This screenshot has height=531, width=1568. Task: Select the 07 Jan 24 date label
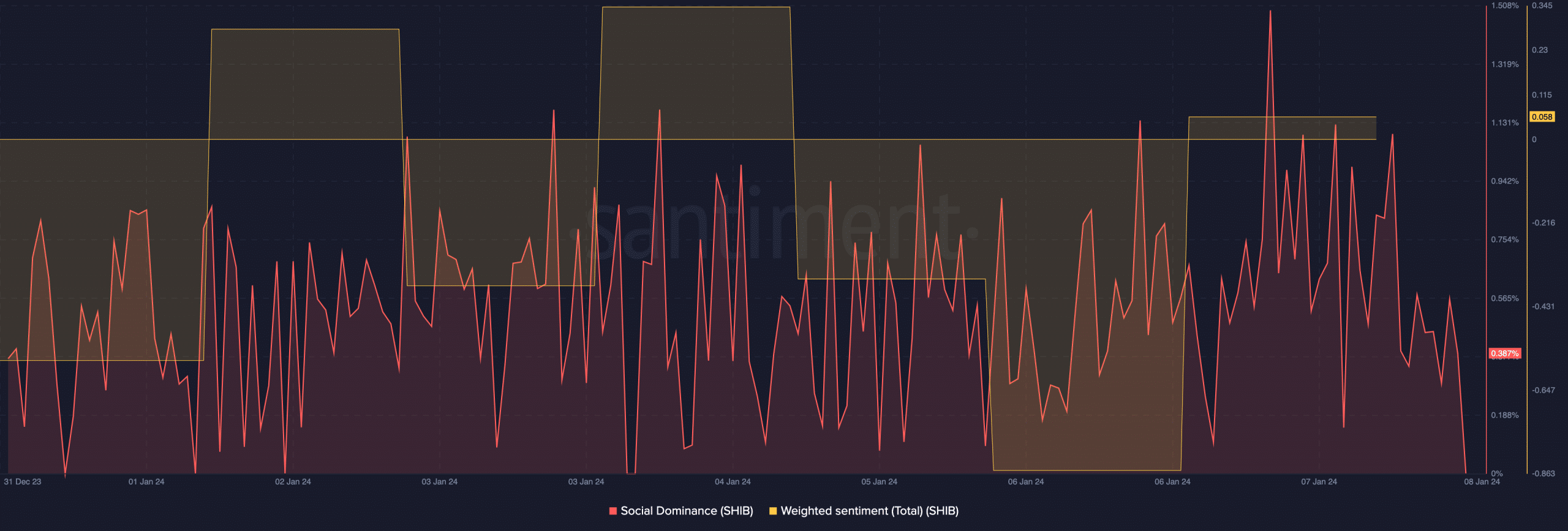(x=1319, y=481)
